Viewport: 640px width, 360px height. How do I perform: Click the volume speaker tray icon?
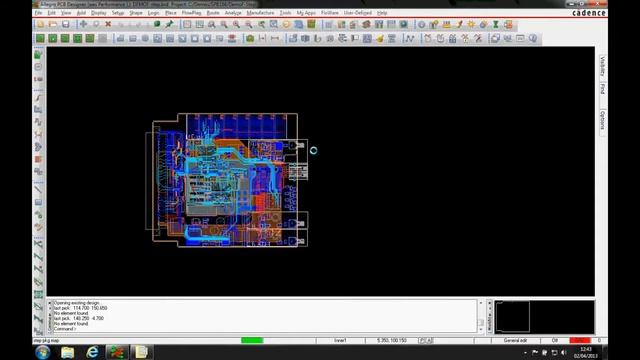tap(564, 353)
